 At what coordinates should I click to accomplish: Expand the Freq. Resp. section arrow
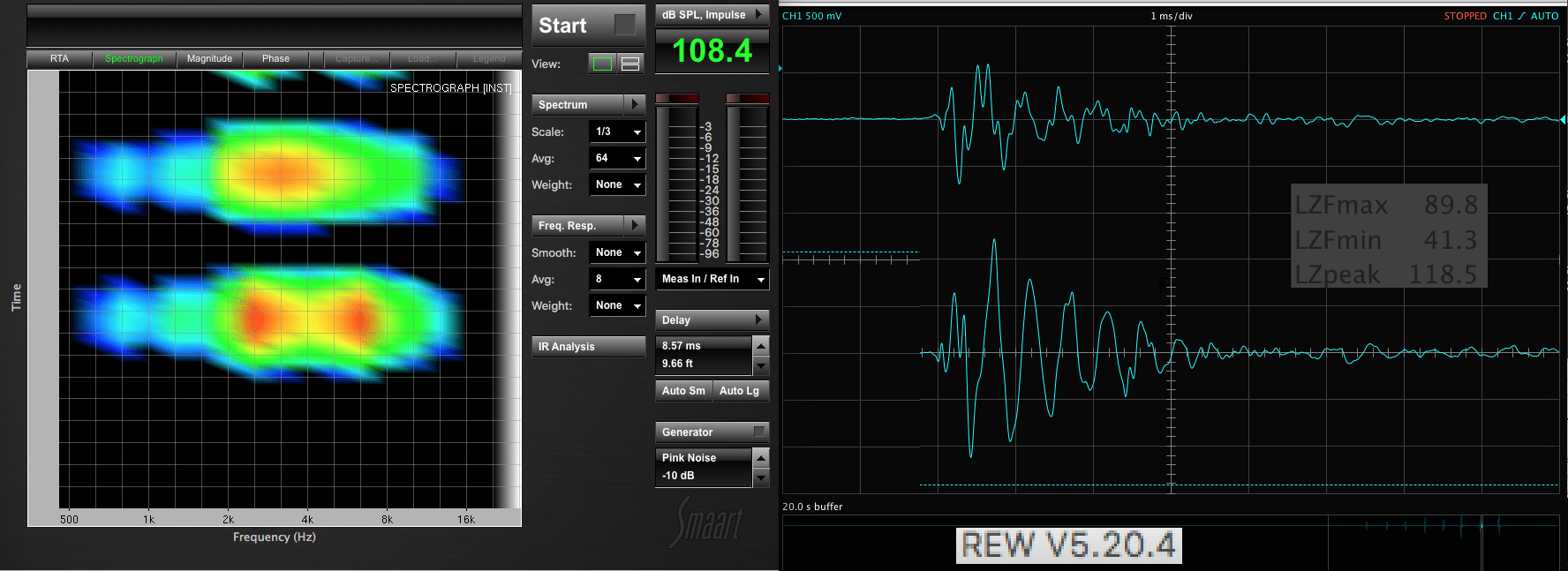(x=636, y=225)
